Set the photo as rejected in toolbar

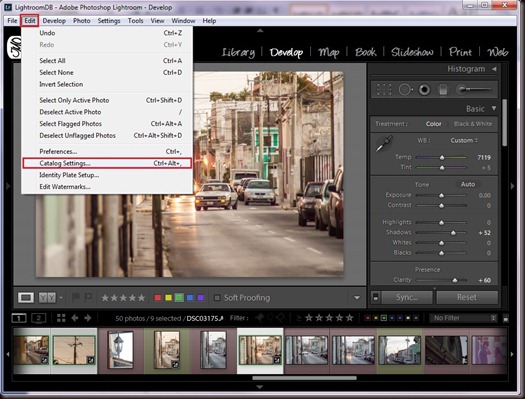point(88,297)
